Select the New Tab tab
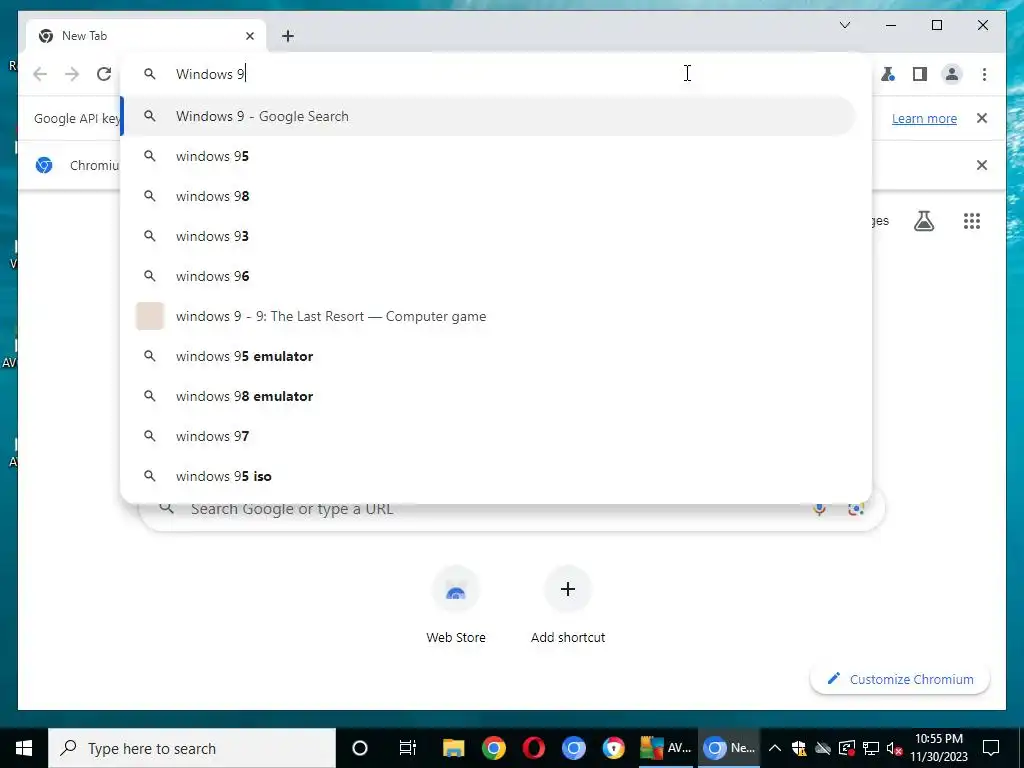Viewport: 1024px width, 768px height. tap(146, 36)
